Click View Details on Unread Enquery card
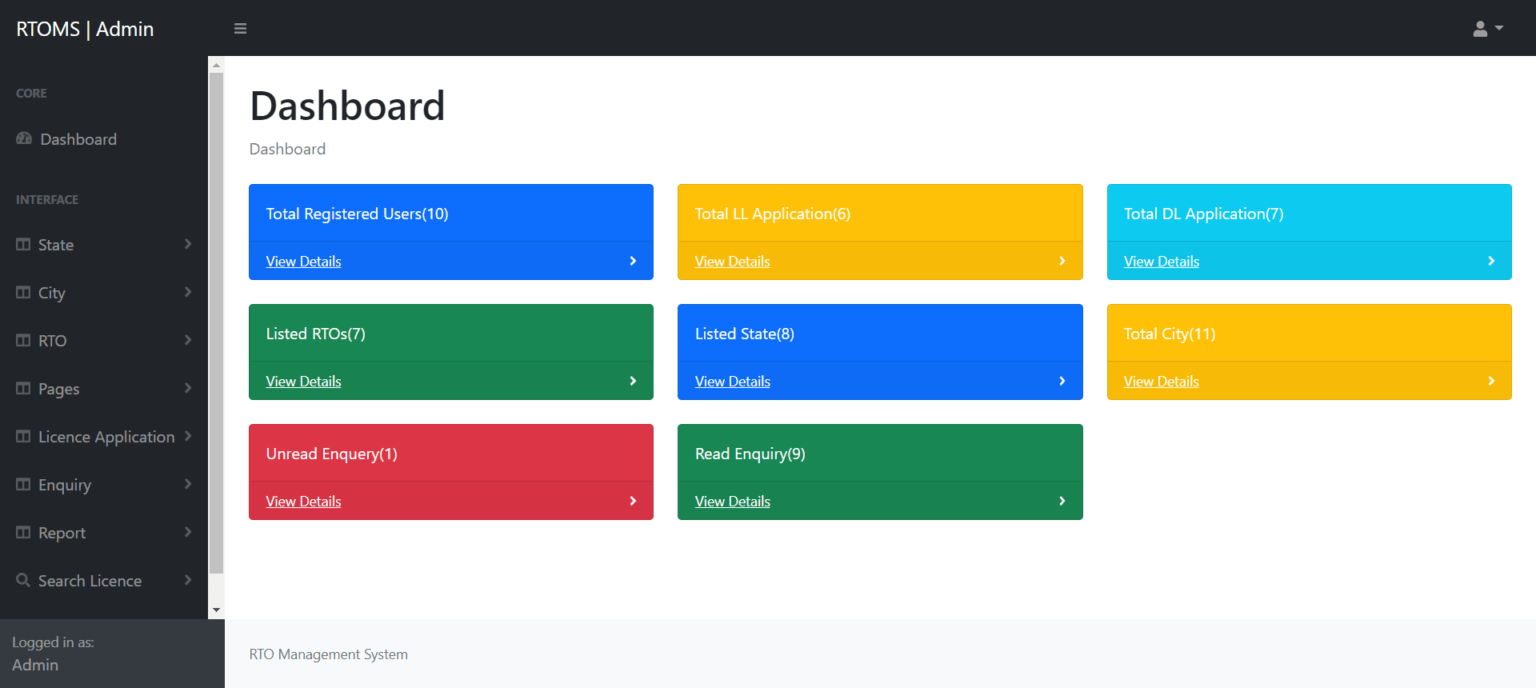 pyautogui.click(x=303, y=501)
